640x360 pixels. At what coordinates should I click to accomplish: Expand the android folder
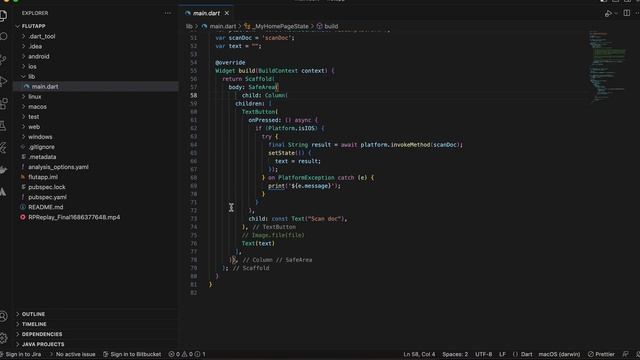(x=39, y=56)
